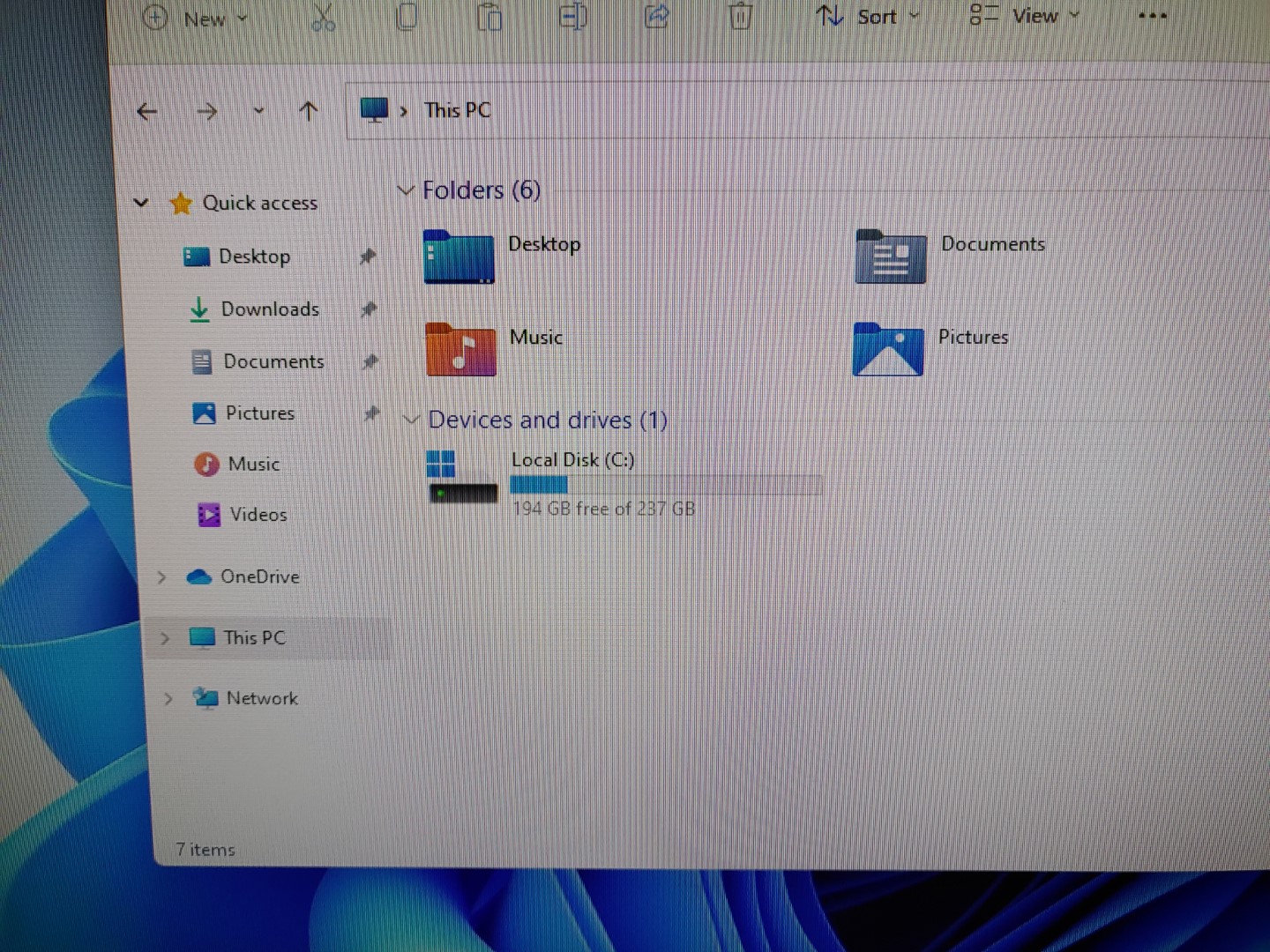Go back with the left arrow
The image size is (1270, 952).
coord(147,111)
